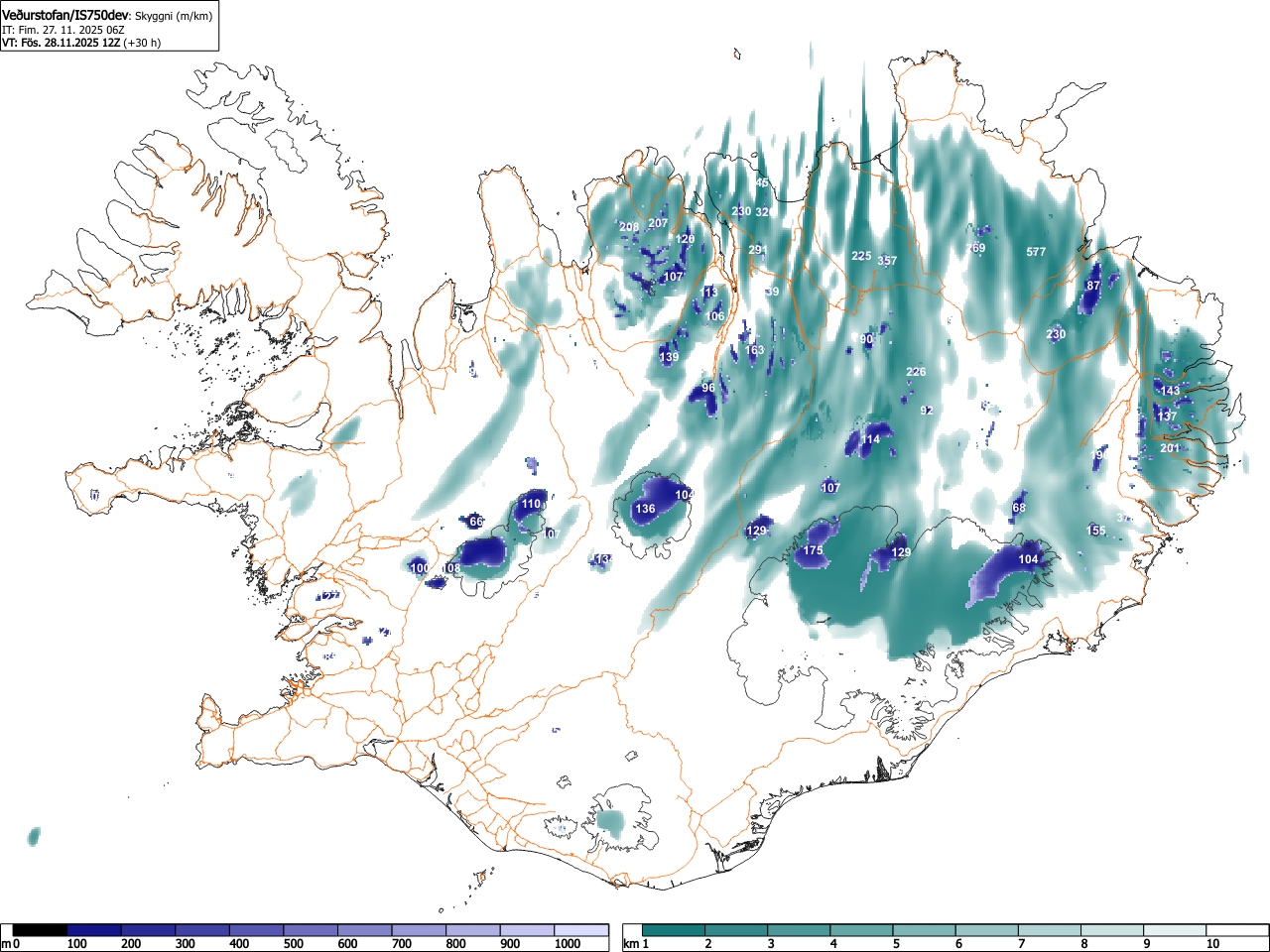Click the visibility value '87' on map
The height and width of the screenshot is (952, 1270).
pos(1093,286)
